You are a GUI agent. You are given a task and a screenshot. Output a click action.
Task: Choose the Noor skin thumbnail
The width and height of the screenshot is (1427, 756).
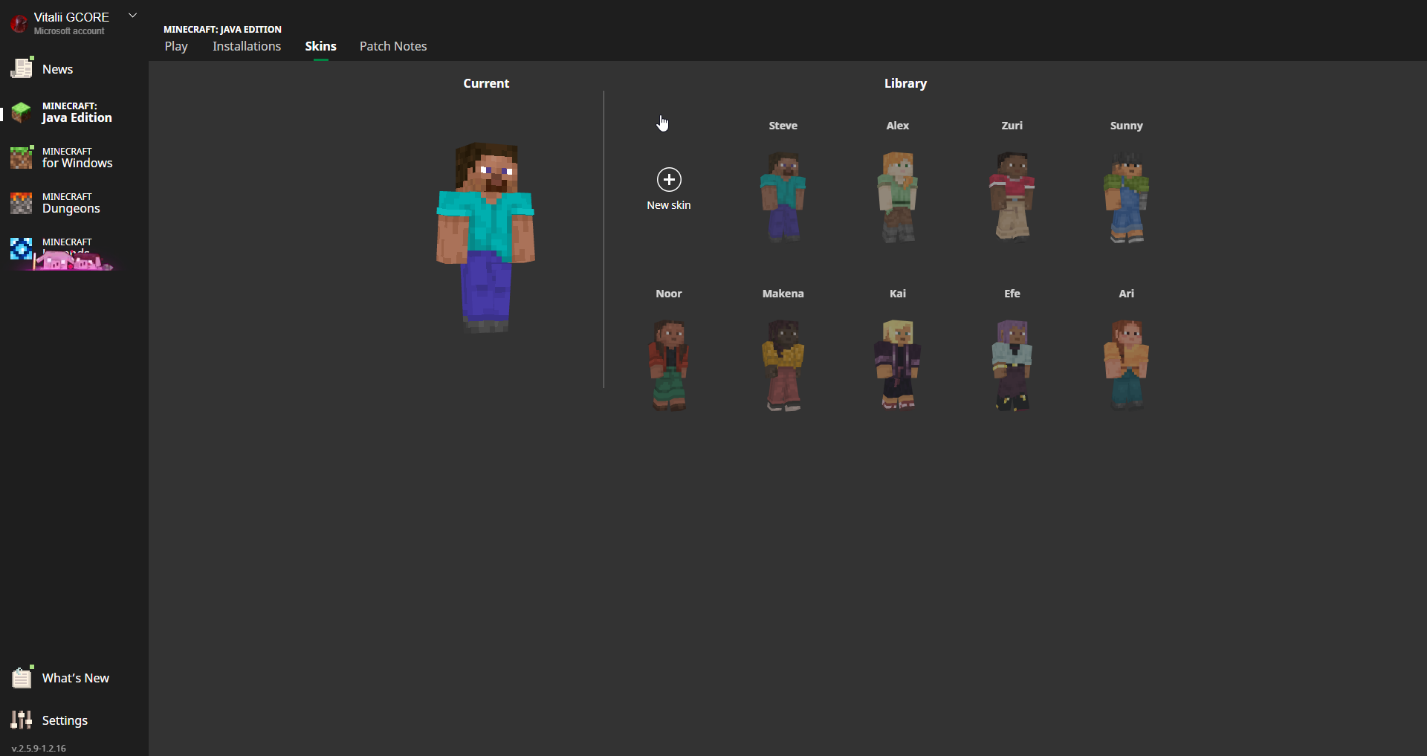(x=668, y=365)
